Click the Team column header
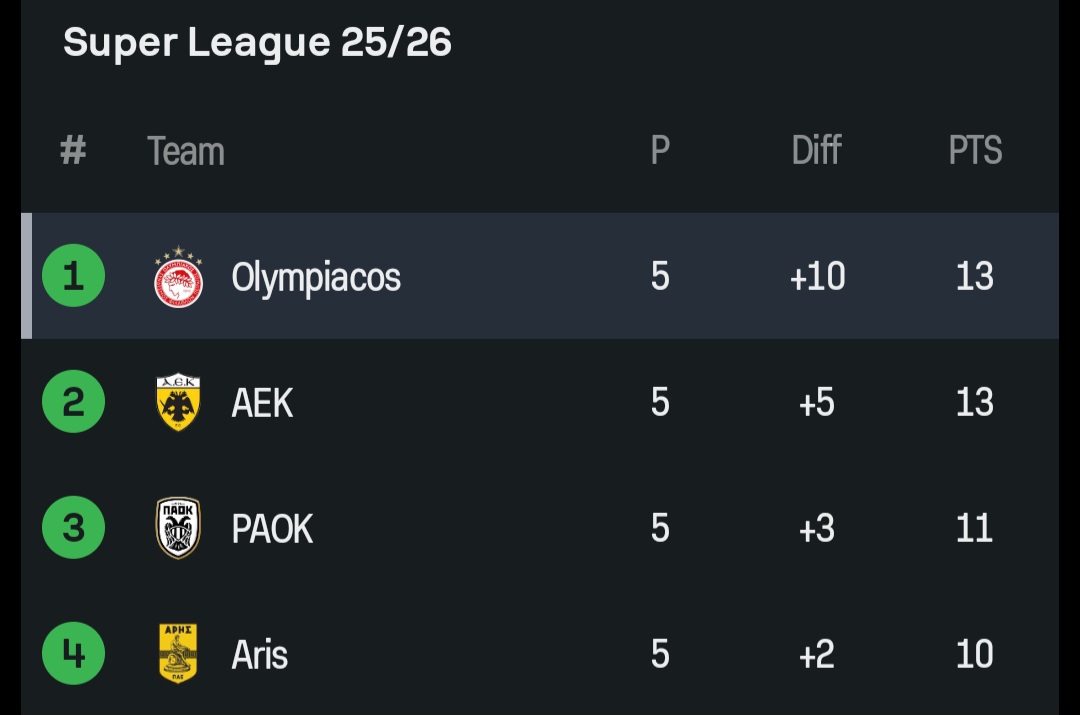Screen dimensions: 1080x715 tap(186, 152)
